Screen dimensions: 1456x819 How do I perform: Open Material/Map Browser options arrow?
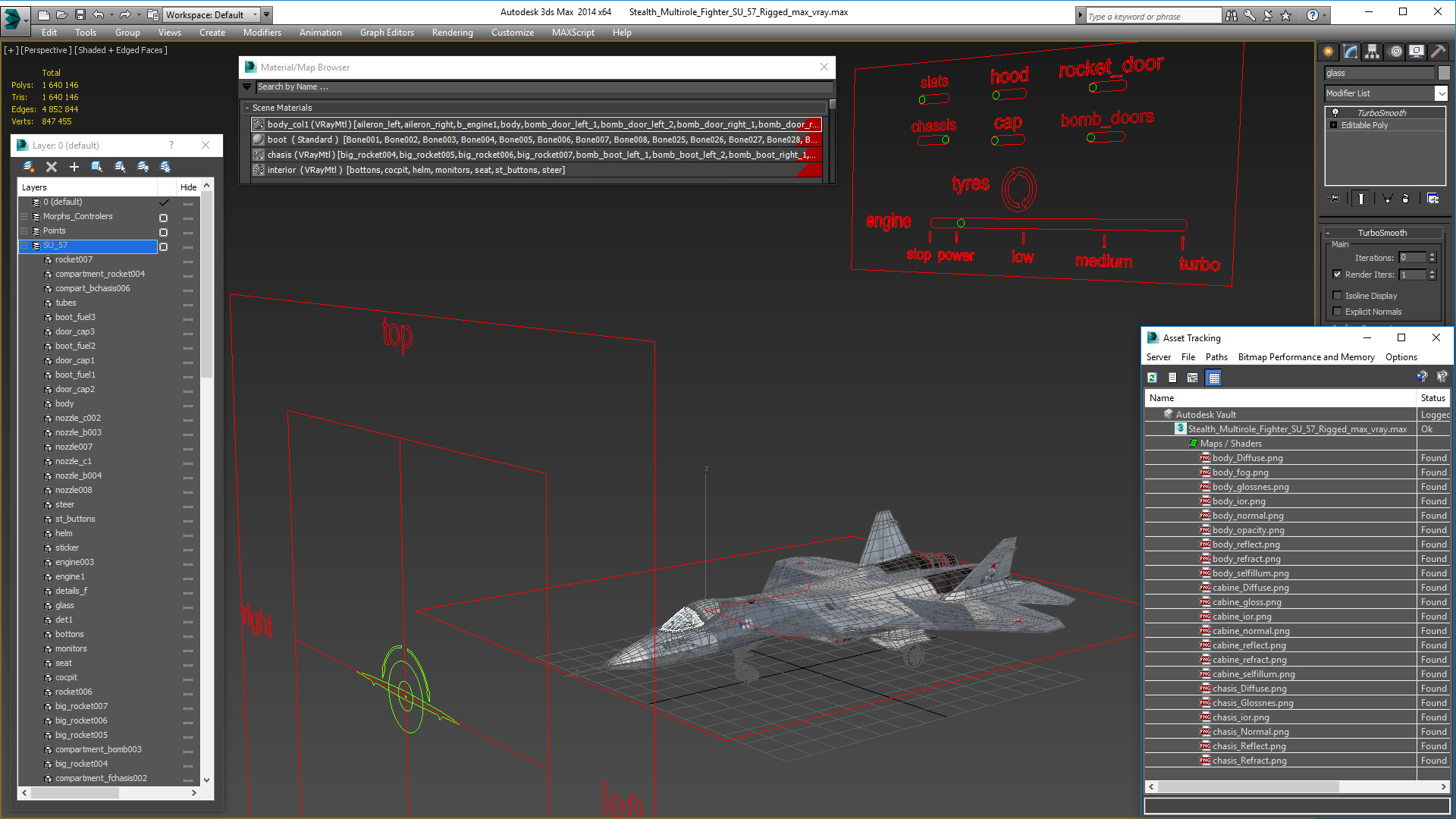click(x=247, y=87)
